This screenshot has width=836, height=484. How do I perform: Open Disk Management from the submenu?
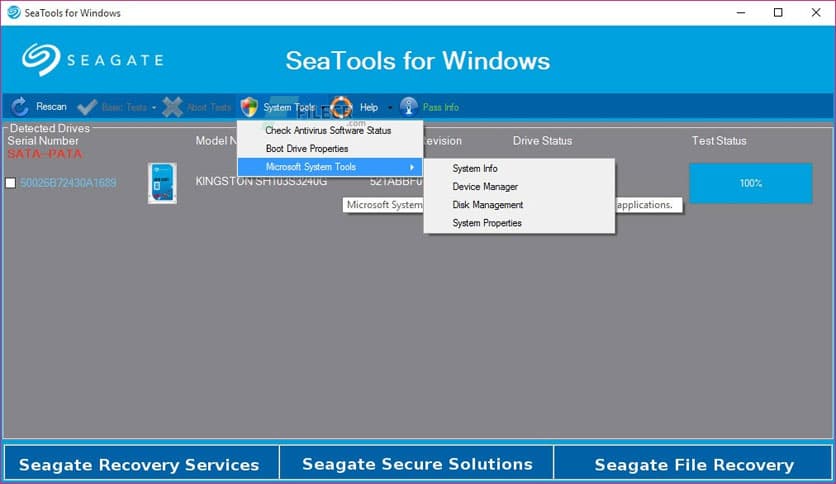point(519,205)
